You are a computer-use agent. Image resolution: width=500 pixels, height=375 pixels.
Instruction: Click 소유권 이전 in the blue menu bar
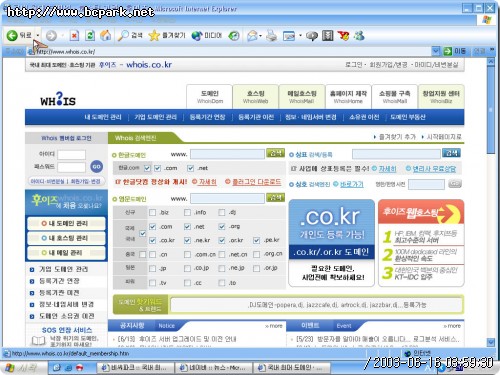tap(364, 117)
